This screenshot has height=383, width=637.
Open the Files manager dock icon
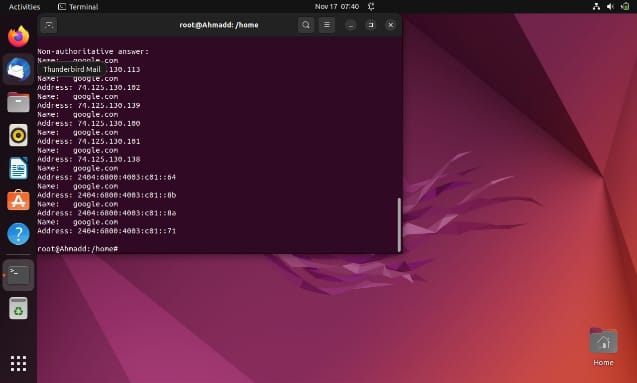coord(18,102)
